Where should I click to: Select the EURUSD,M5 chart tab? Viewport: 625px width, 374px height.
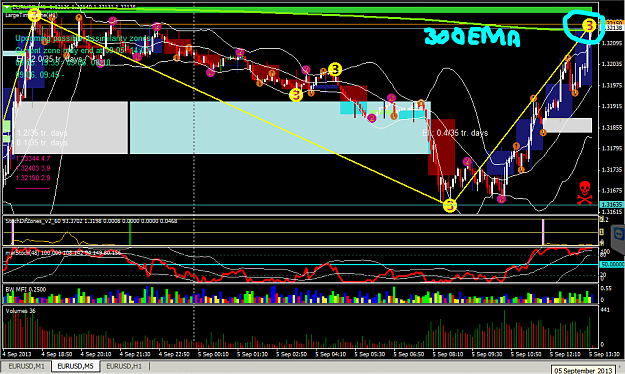pos(75,366)
